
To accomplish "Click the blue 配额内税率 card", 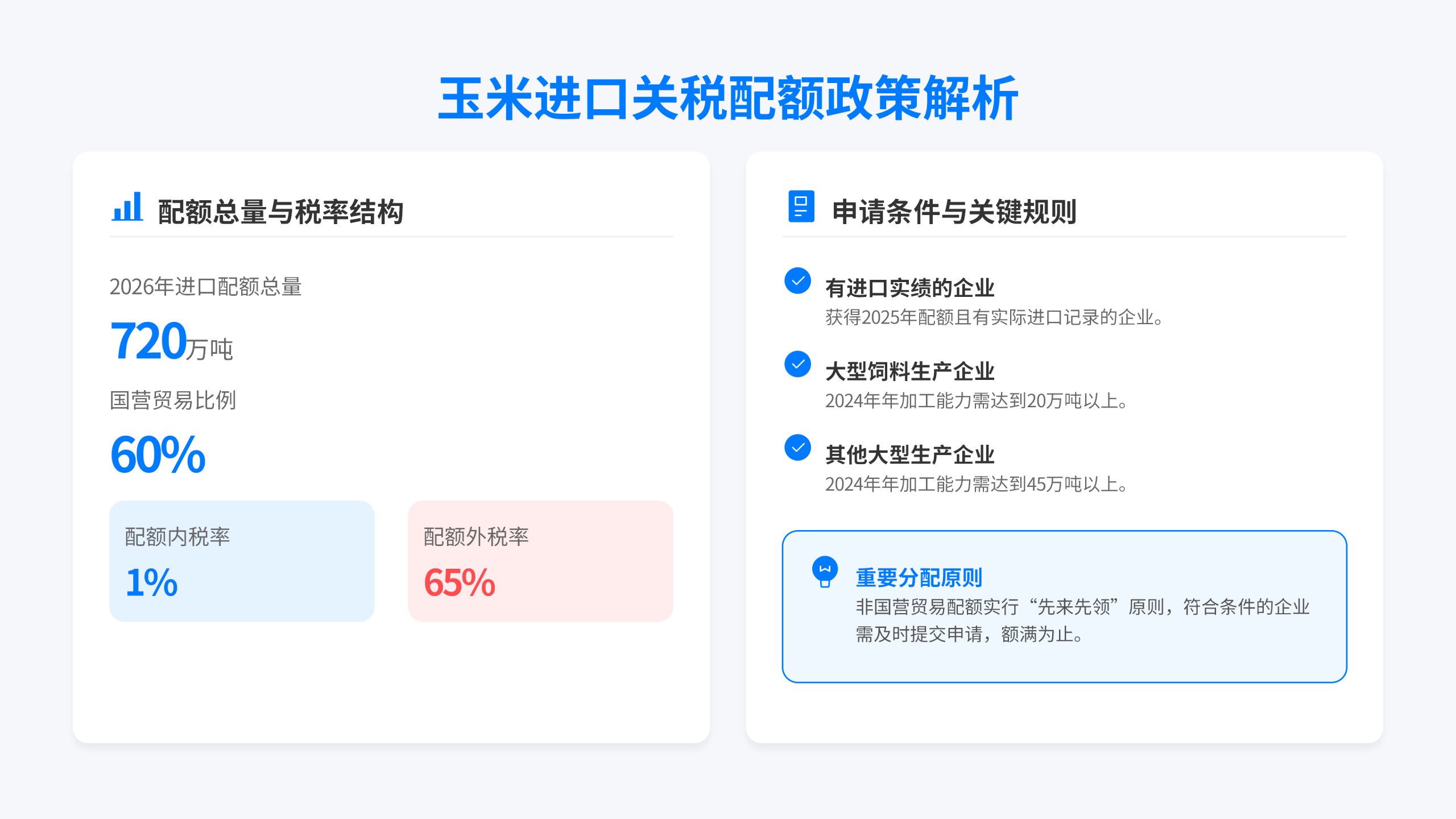I will 242,561.
